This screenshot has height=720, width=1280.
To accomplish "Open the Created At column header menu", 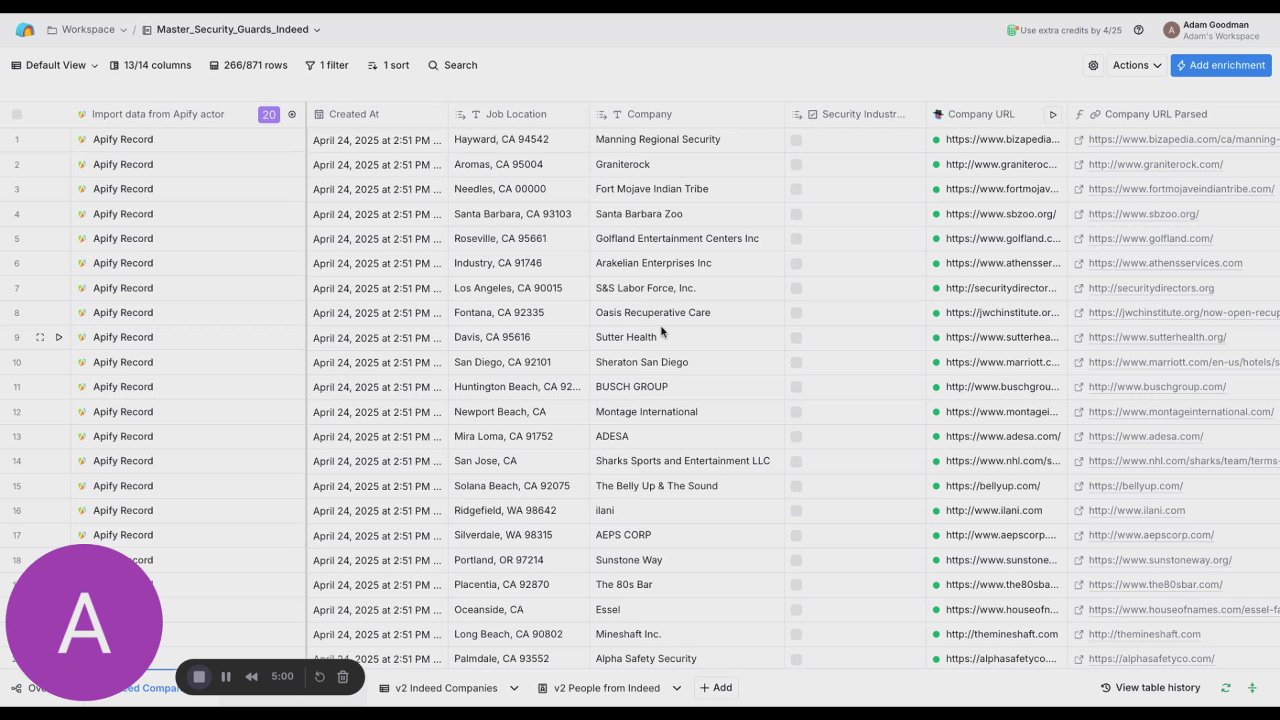I will (x=378, y=114).
